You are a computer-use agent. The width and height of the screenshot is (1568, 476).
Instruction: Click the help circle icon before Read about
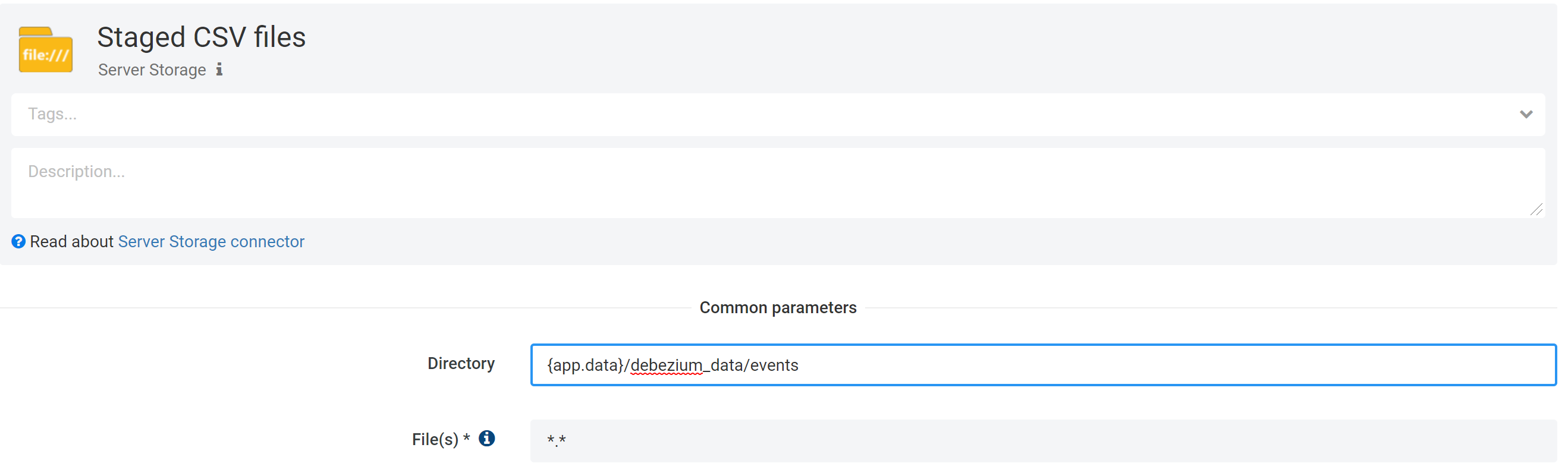[x=18, y=242]
